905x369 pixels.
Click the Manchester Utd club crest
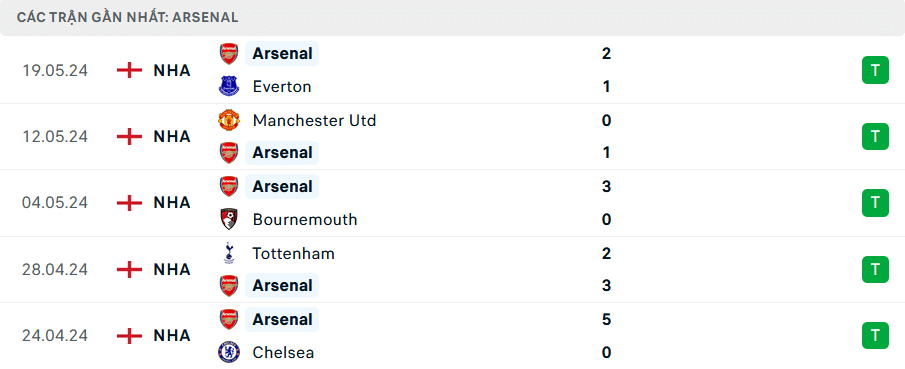tap(229, 120)
